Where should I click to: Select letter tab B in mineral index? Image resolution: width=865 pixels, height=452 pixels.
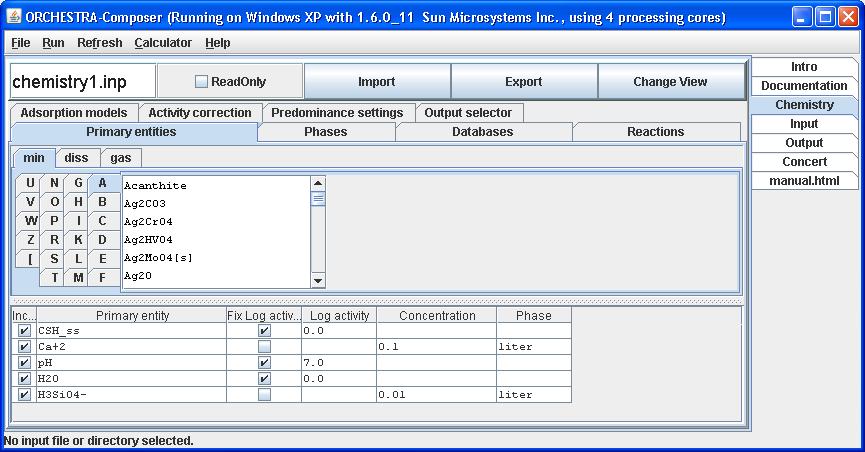pos(103,202)
